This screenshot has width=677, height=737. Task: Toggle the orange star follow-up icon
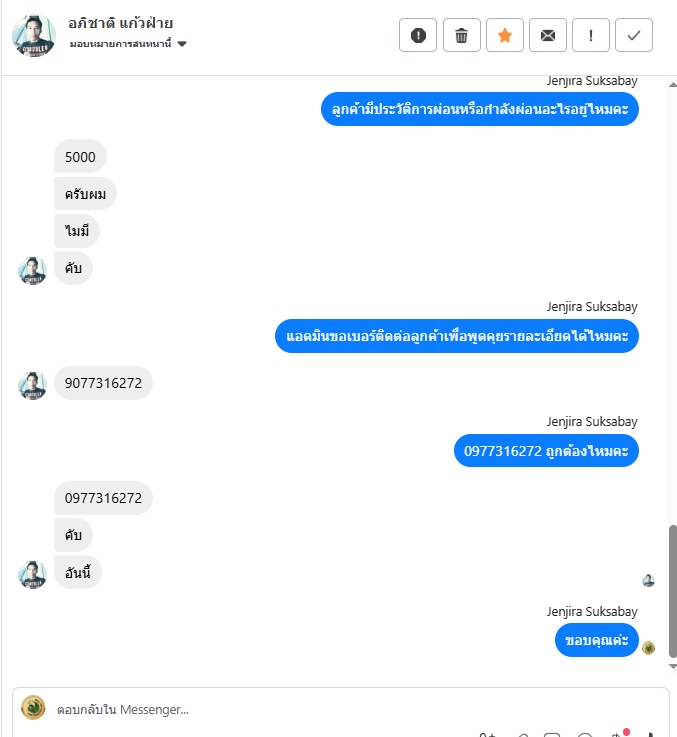504,35
